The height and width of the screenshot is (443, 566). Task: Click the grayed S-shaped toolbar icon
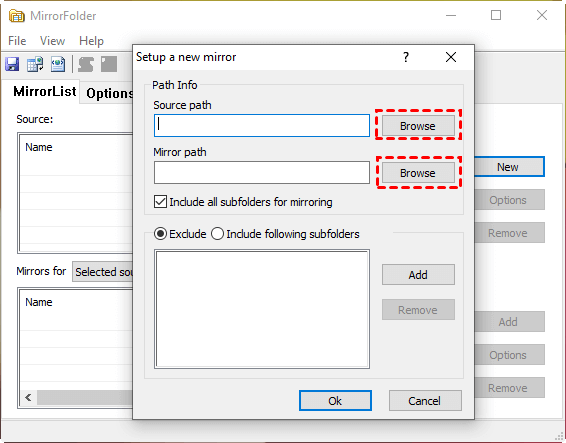point(86,64)
